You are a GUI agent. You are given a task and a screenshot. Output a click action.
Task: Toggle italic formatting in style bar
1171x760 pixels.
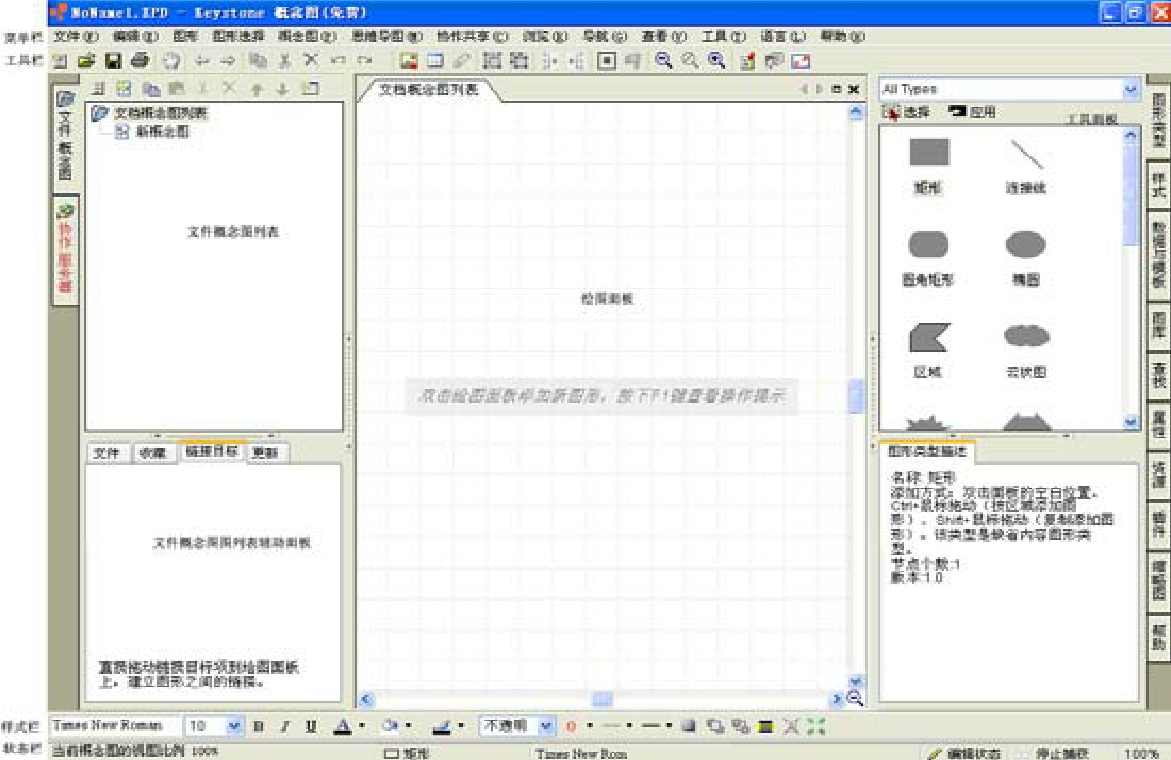click(x=285, y=726)
